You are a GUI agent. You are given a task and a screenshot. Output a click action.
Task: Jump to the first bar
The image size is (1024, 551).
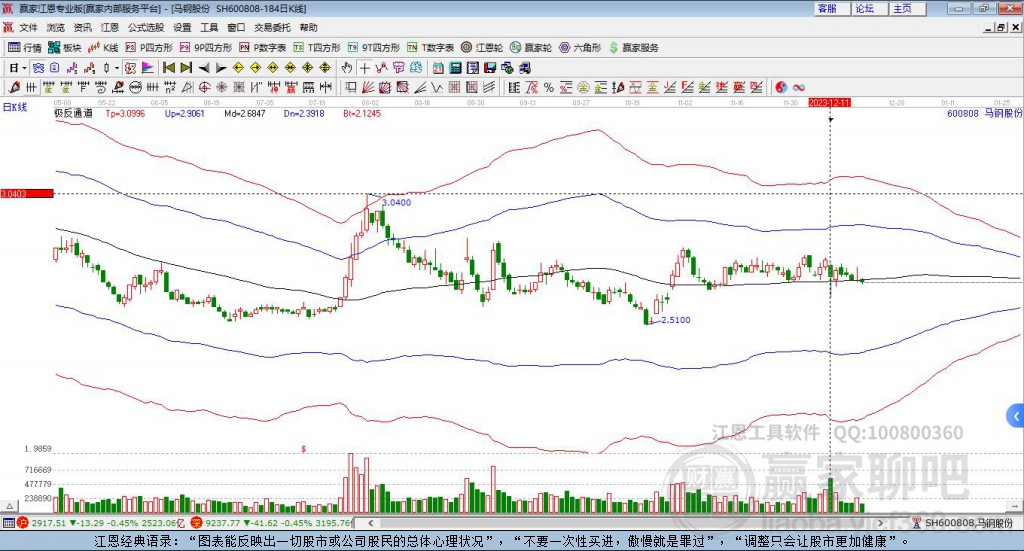pyautogui.click(x=168, y=68)
